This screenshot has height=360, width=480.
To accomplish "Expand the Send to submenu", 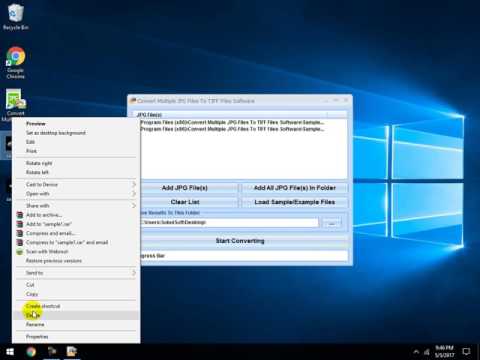I will click(76, 273).
